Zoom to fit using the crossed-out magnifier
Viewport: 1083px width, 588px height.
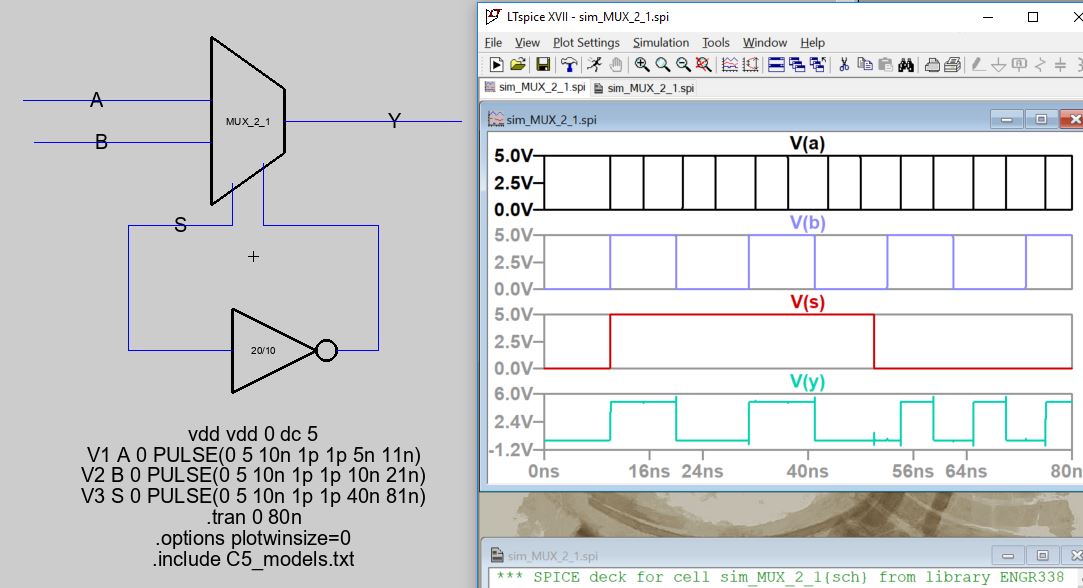pyautogui.click(x=704, y=65)
